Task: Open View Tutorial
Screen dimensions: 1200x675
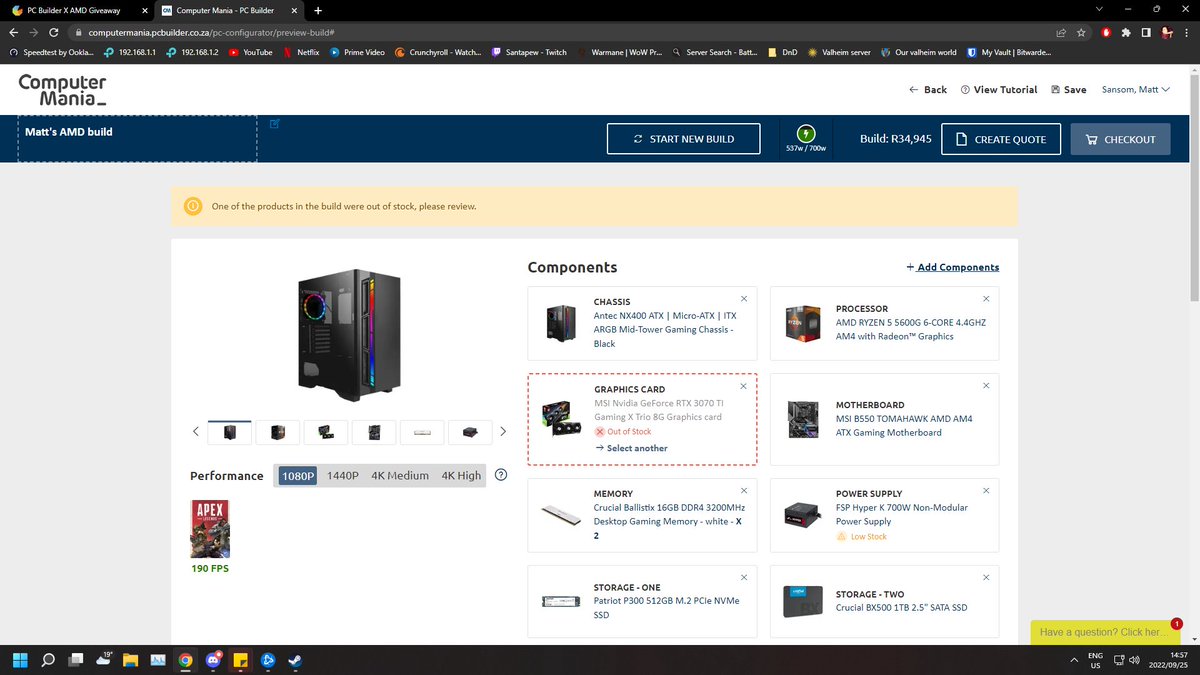Action: click(x=999, y=89)
